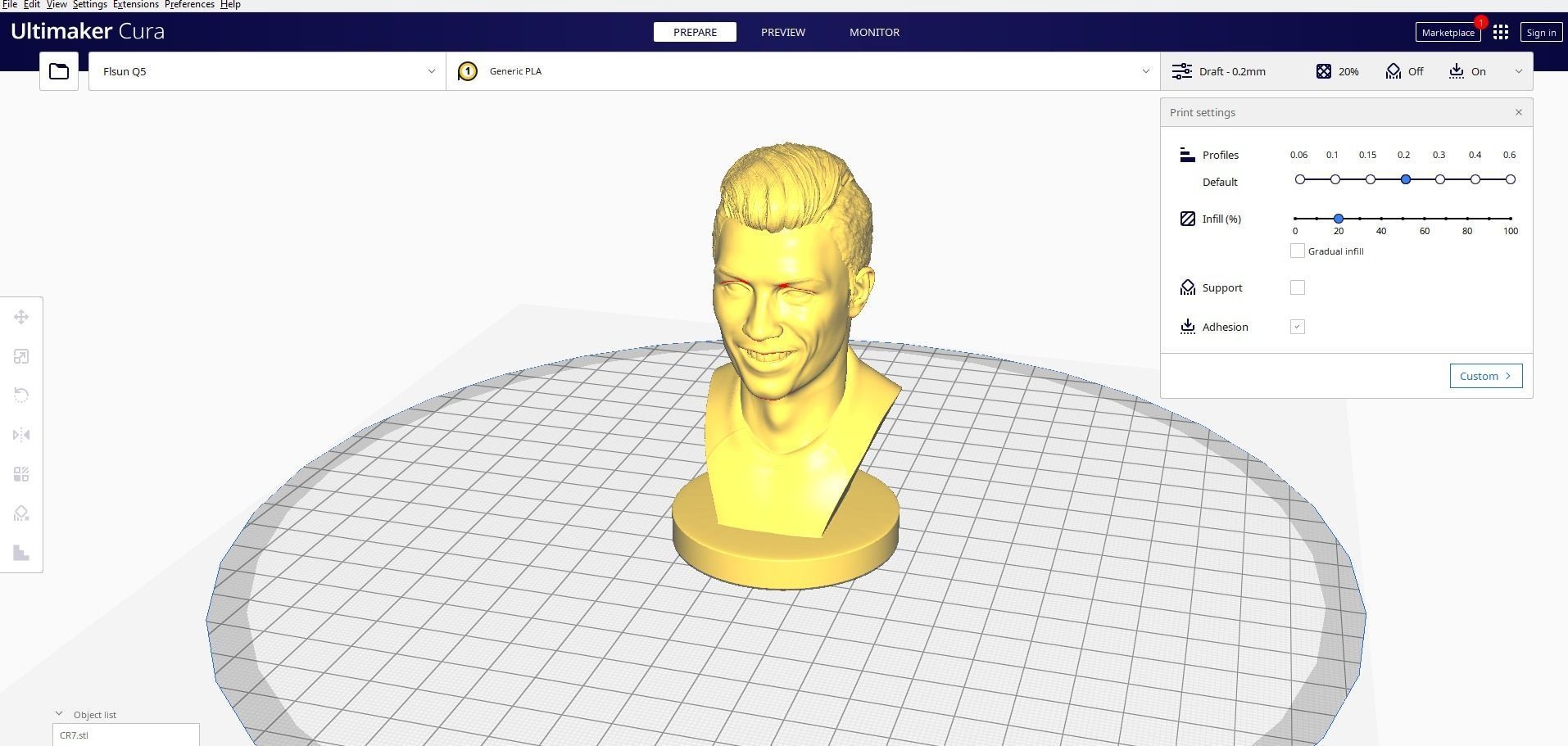Image resolution: width=1568 pixels, height=746 pixels.
Task: Open the File menu
Action: [x=10, y=5]
